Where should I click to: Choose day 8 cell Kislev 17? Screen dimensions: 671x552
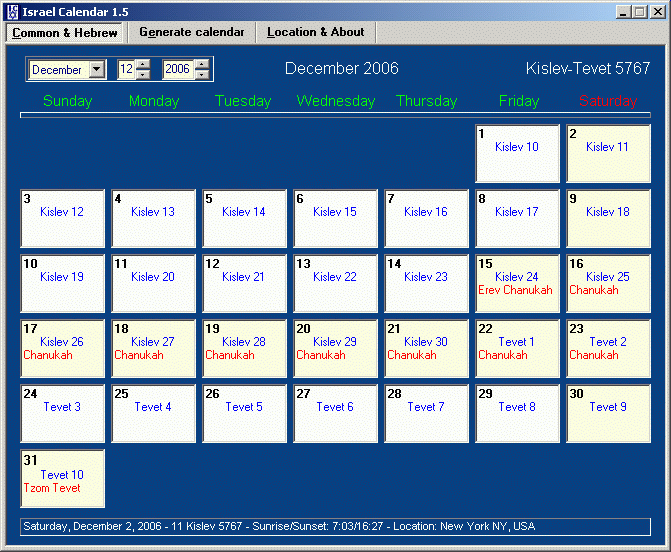(517, 219)
